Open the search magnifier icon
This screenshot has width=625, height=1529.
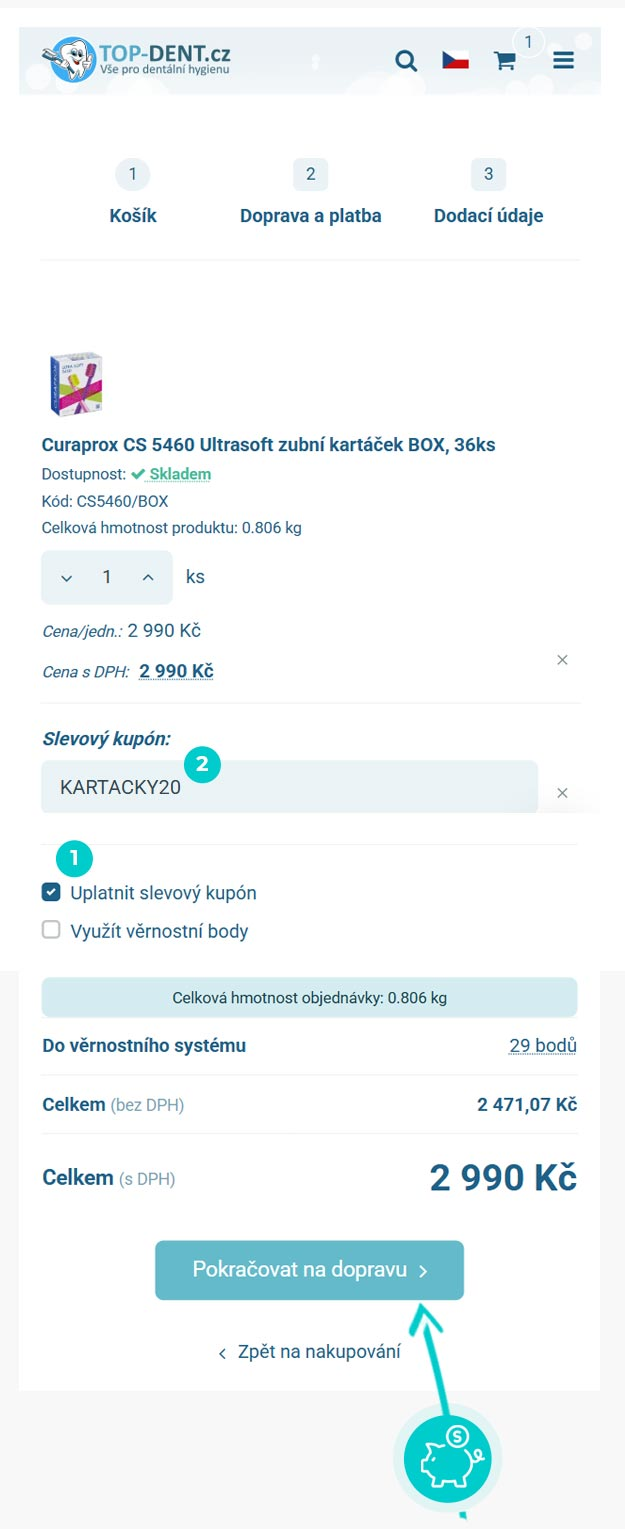click(x=406, y=61)
